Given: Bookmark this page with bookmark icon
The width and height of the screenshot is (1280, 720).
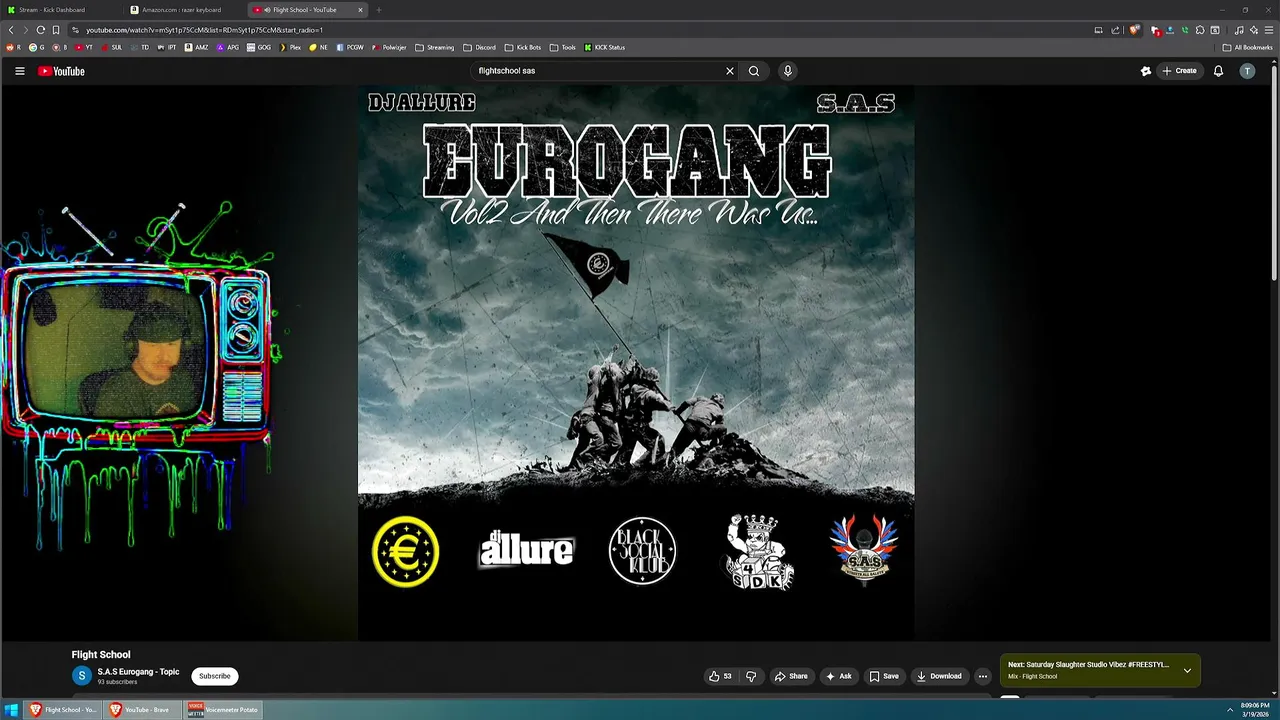Looking at the screenshot, I should point(56,30).
